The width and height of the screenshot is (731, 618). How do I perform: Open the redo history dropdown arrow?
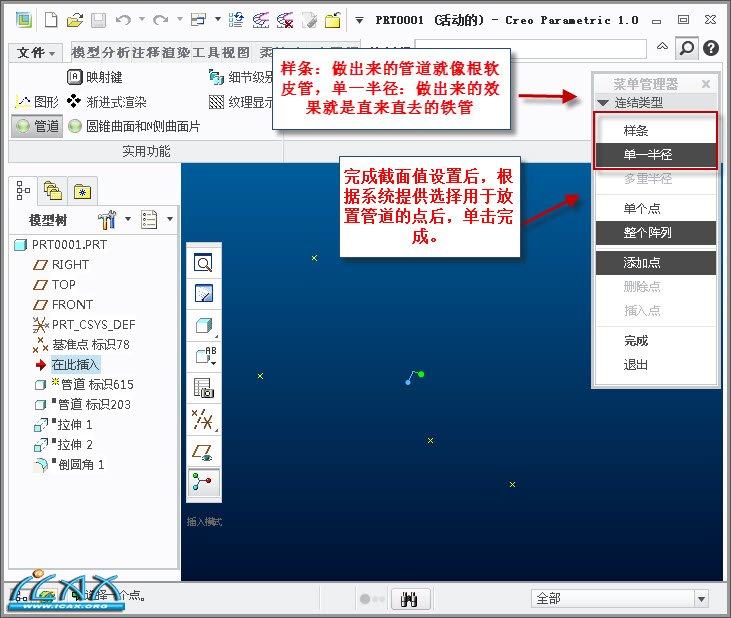click(179, 20)
